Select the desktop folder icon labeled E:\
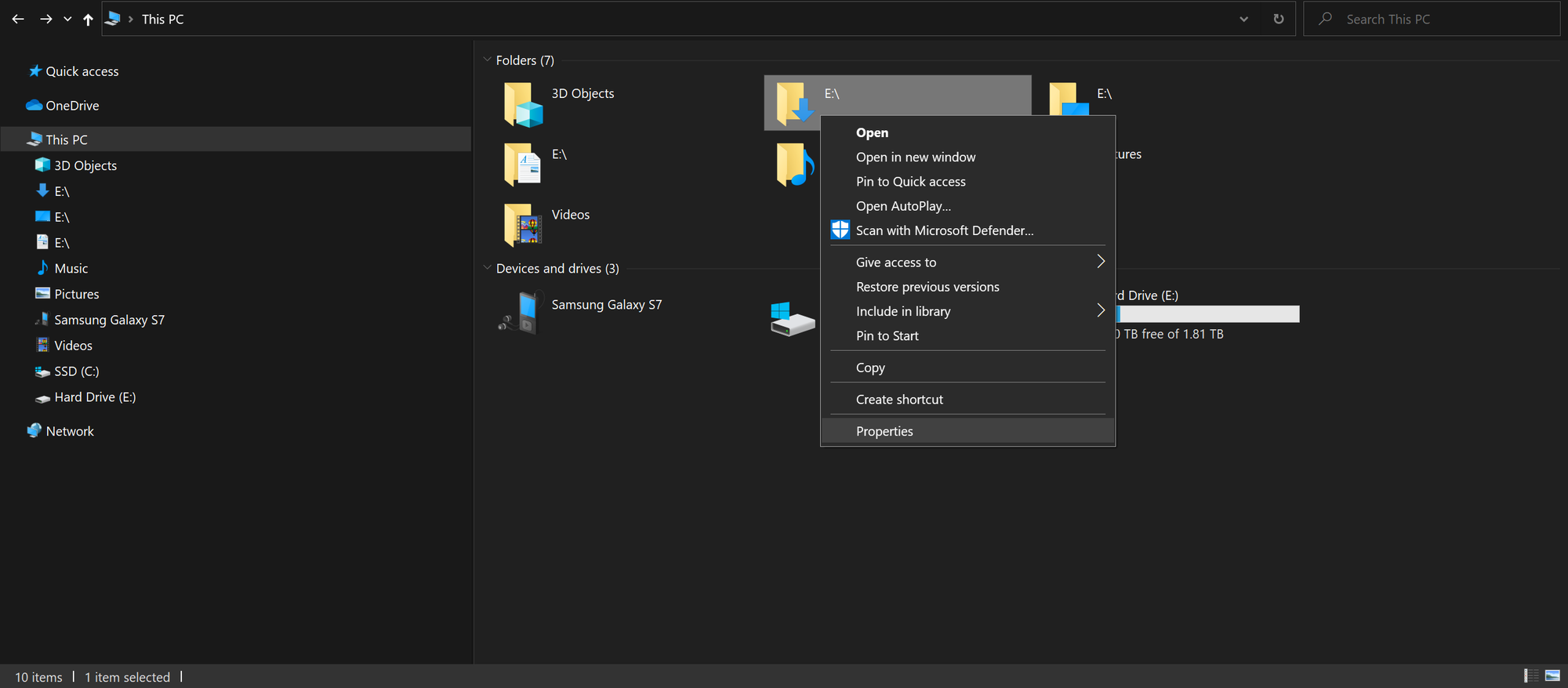This screenshot has height=688, width=1568. tap(1069, 99)
